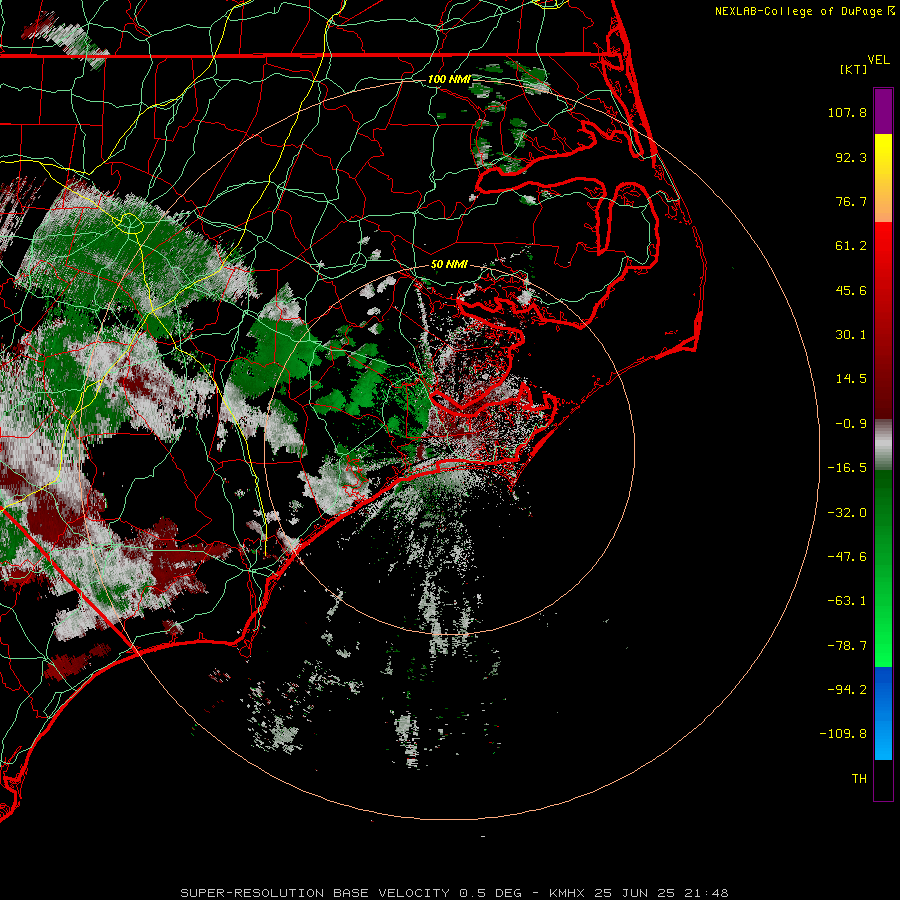
Task: Click the -0.9 legend value
Action: 851,424
